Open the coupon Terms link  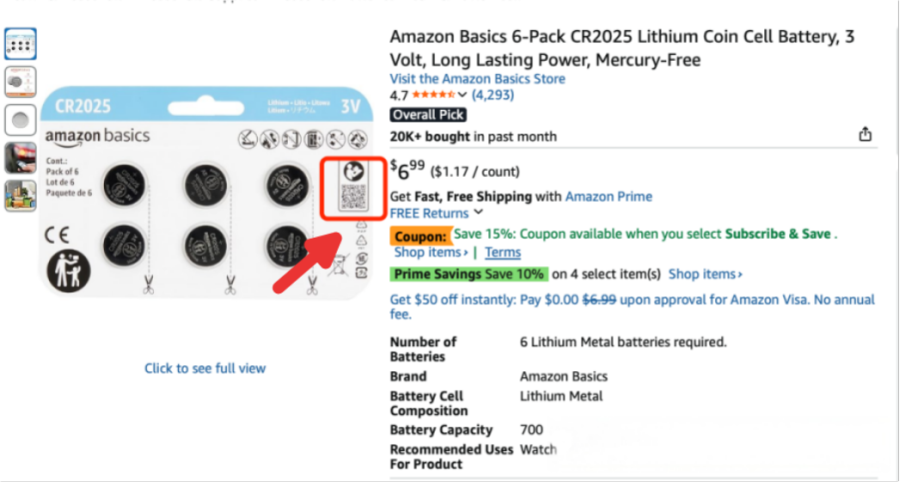(x=502, y=252)
